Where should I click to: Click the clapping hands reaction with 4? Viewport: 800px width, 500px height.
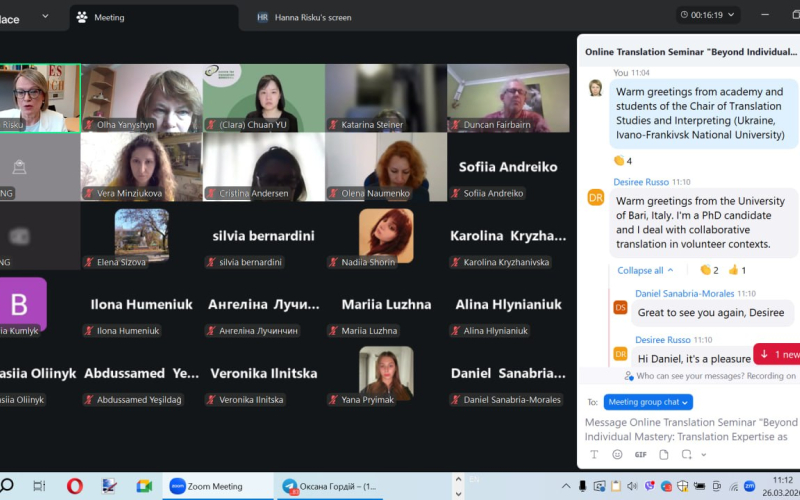pos(623,160)
